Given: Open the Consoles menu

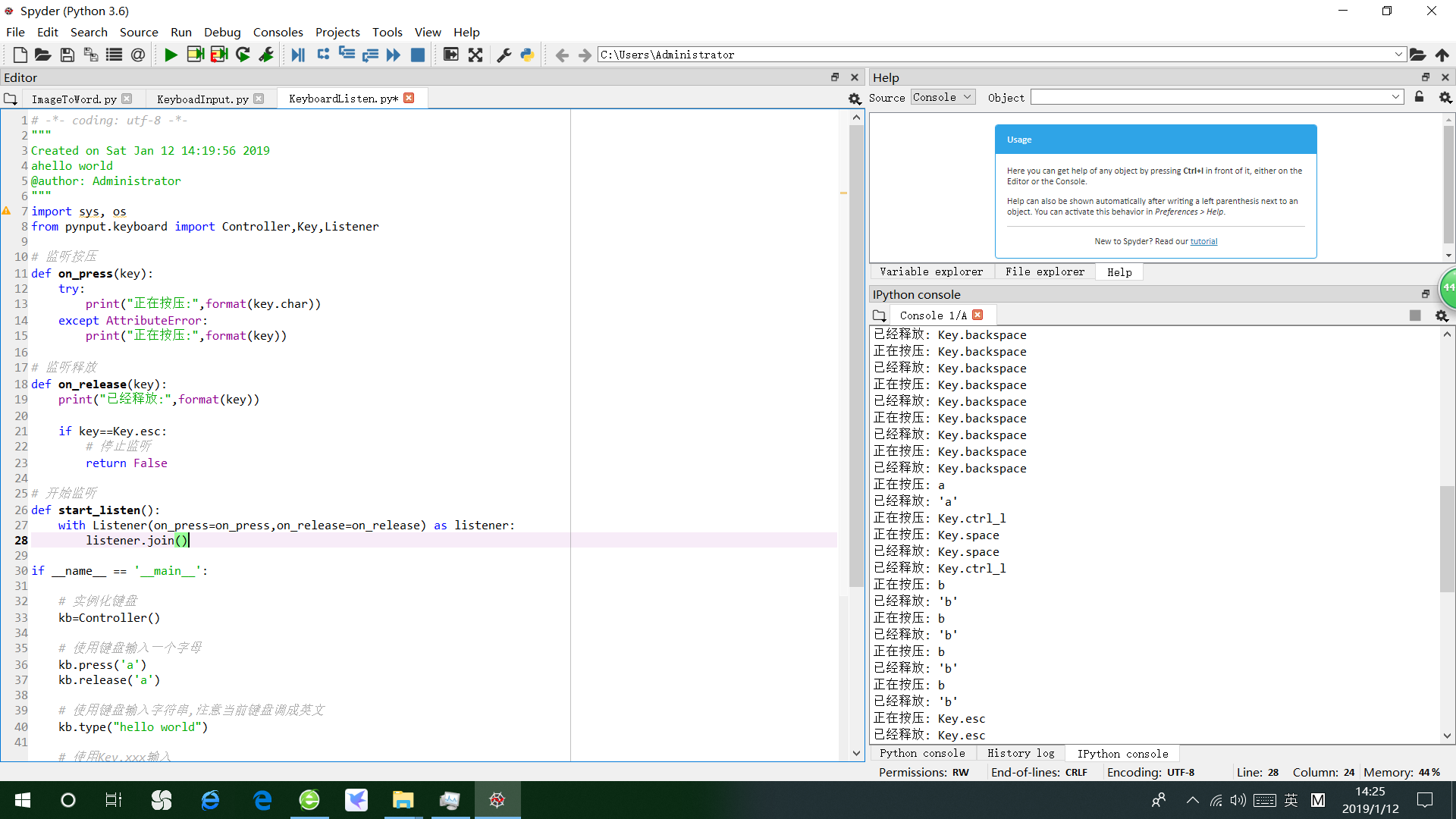Looking at the screenshot, I should pyautogui.click(x=278, y=32).
